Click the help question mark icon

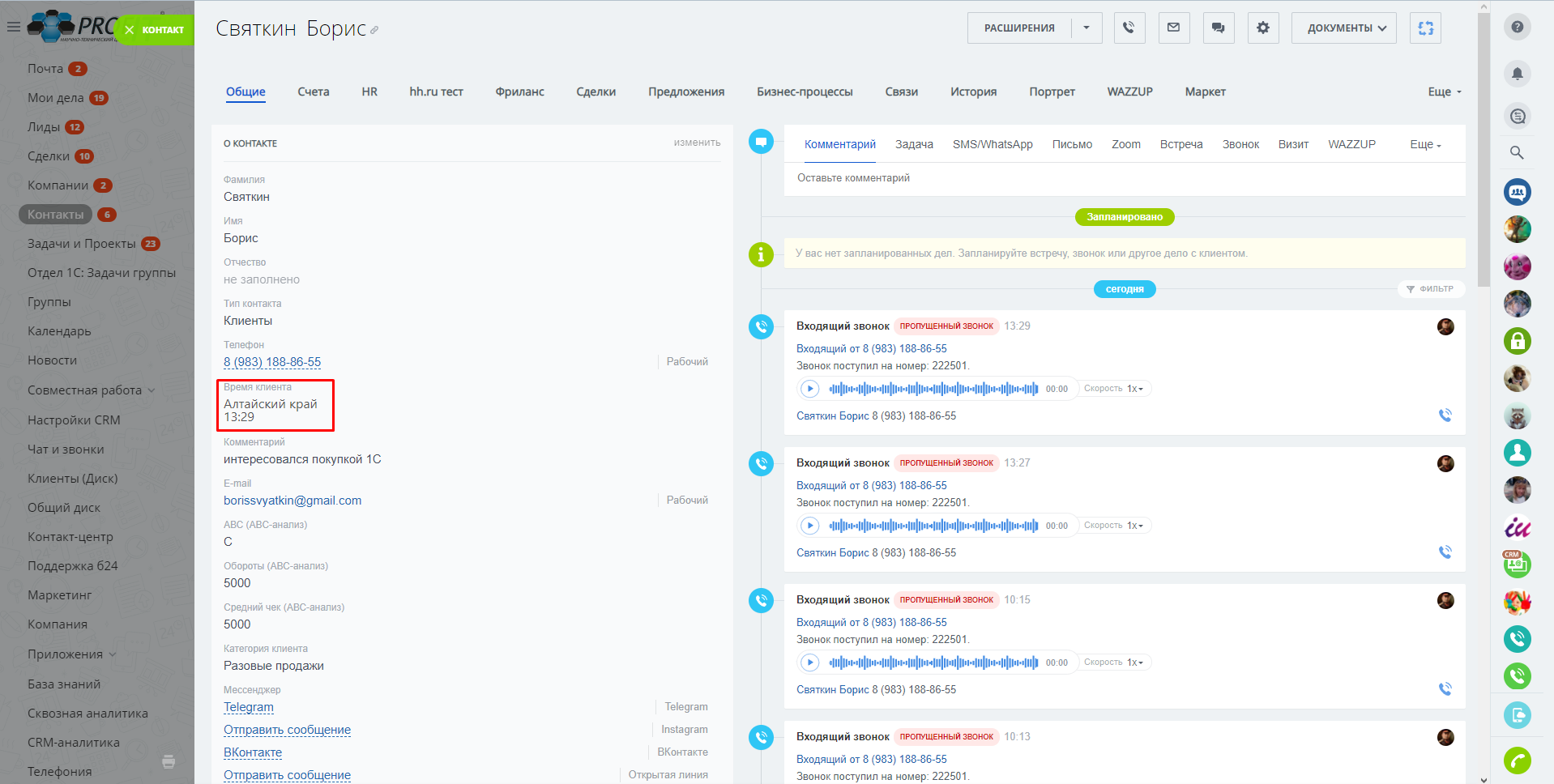click(x=1517, y=27)
